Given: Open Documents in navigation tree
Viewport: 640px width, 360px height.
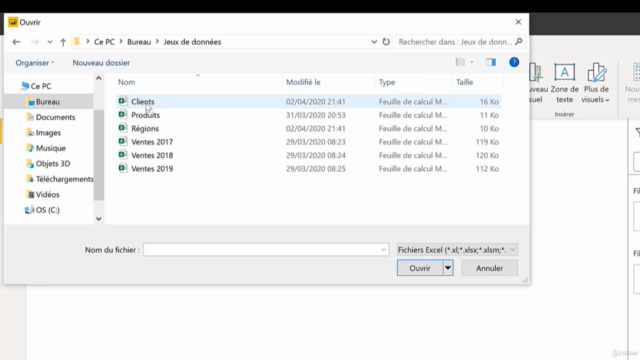Looking at the screenshot, I should [56, 117].
